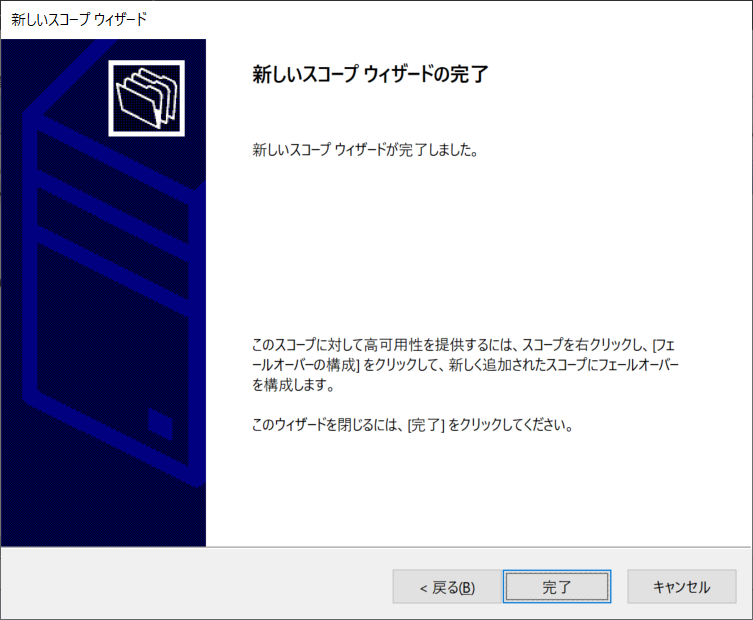Click the paragraph about フェールオーバーの構成

pos(465,365)
